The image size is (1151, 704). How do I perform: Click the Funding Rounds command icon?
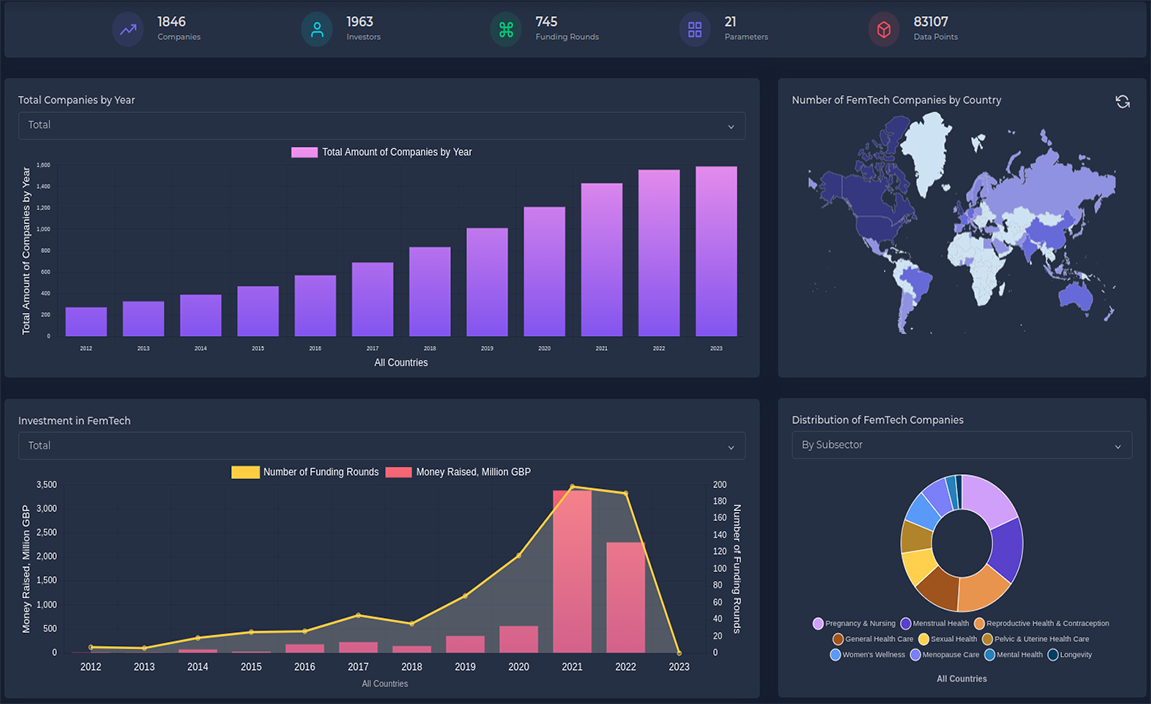click(x=506, y=29)
